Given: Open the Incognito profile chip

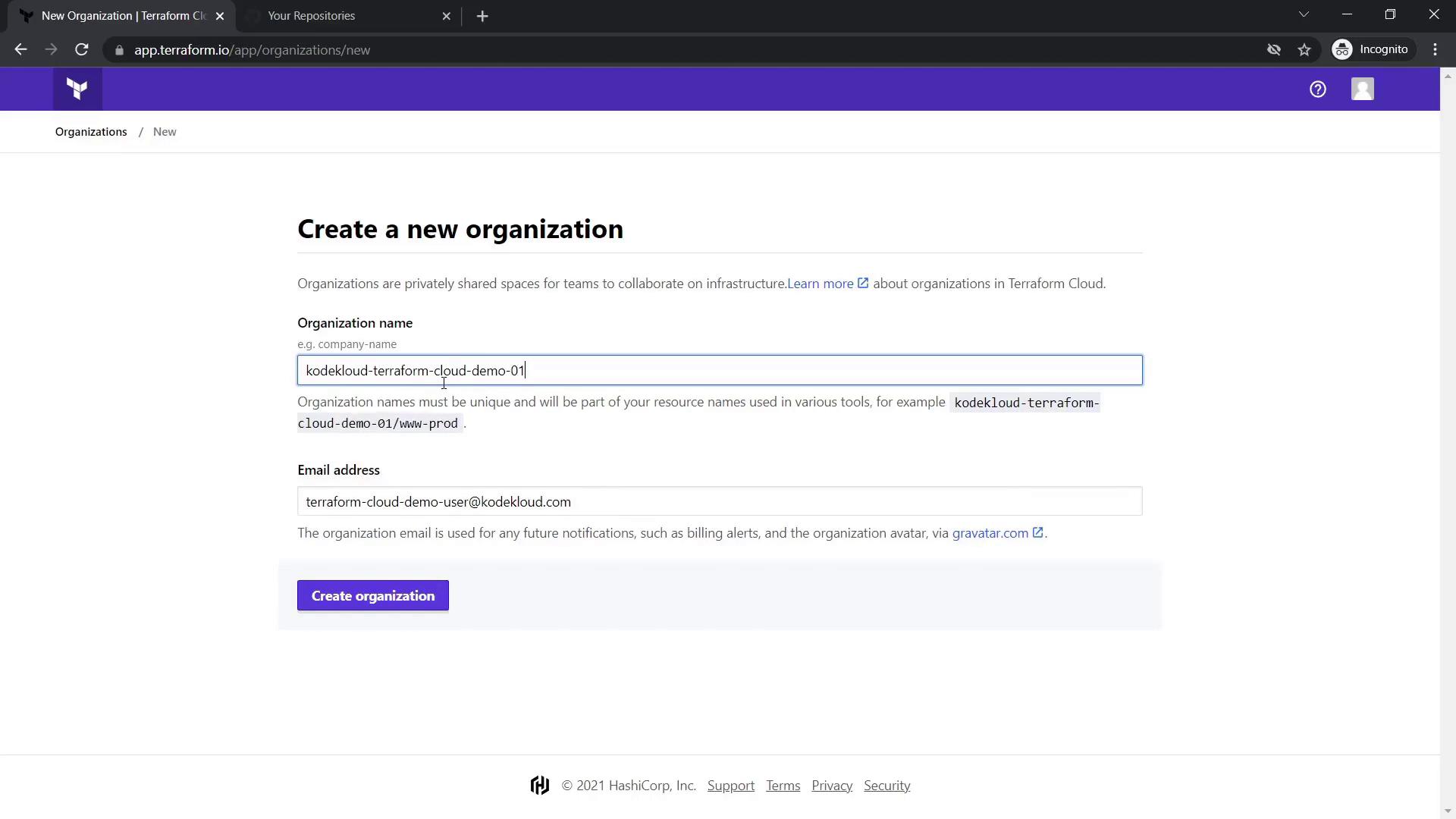Looking at the screenshot, I should pos(1373,50).
